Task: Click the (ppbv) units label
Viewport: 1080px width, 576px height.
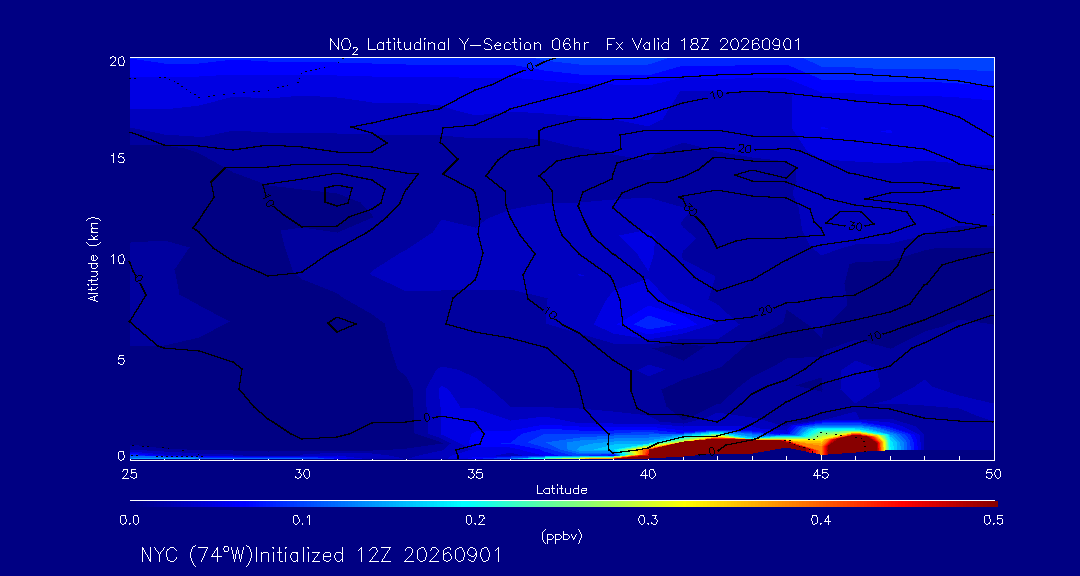Action: coord(562,538)
